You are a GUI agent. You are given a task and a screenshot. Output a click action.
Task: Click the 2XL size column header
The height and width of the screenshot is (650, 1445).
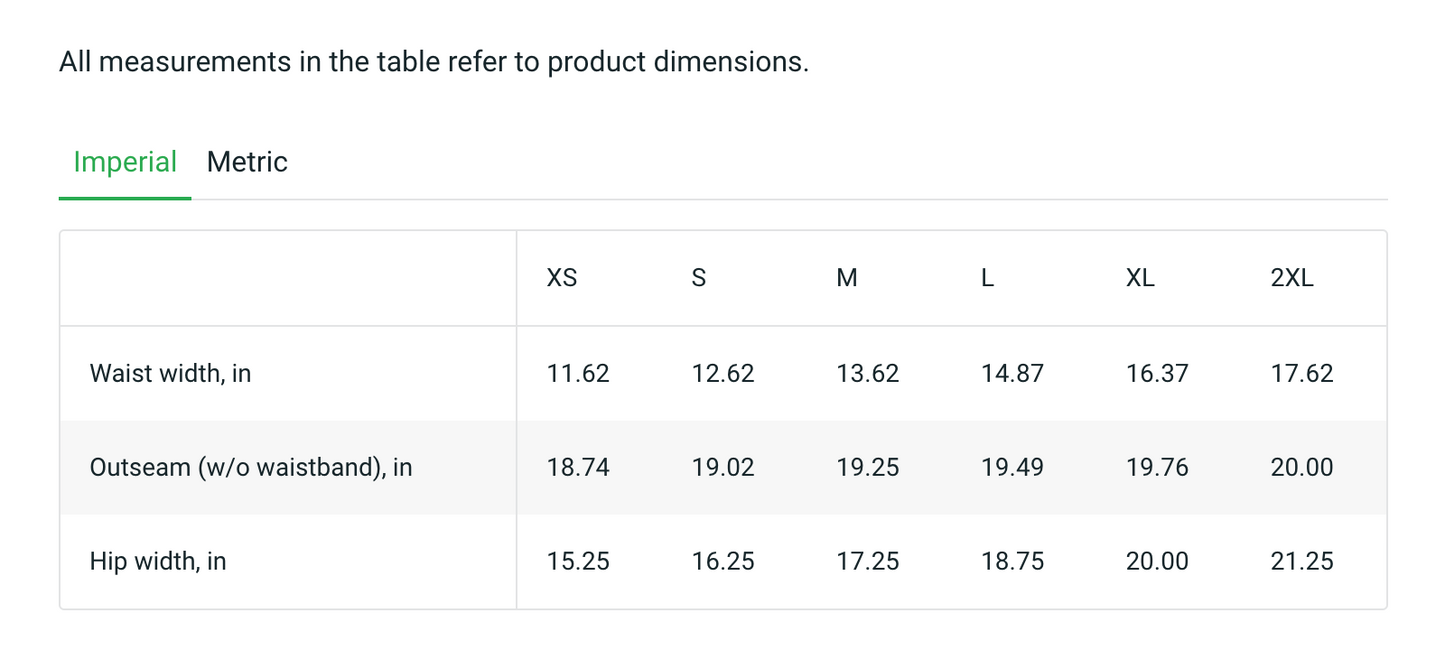coord(1292,278)
